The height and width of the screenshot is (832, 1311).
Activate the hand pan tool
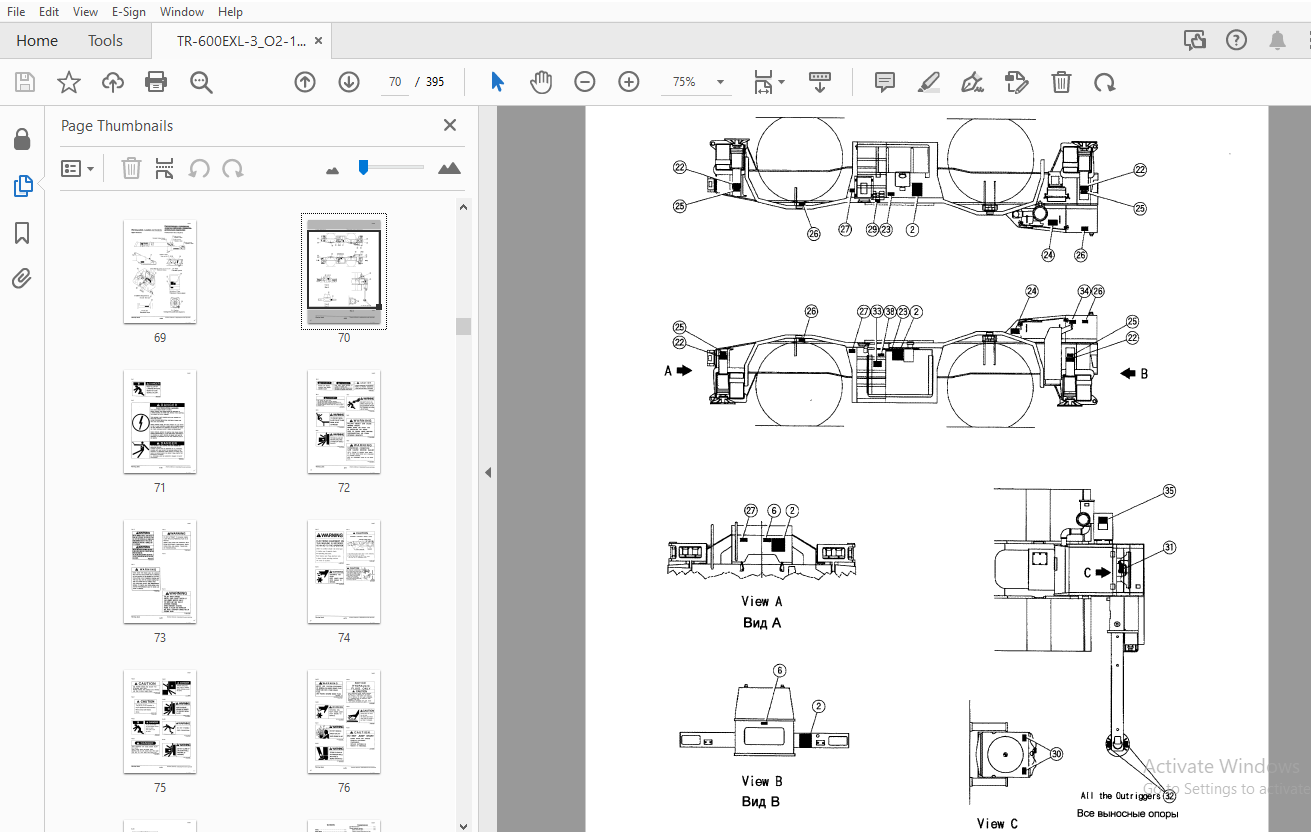tap(541, 82)
